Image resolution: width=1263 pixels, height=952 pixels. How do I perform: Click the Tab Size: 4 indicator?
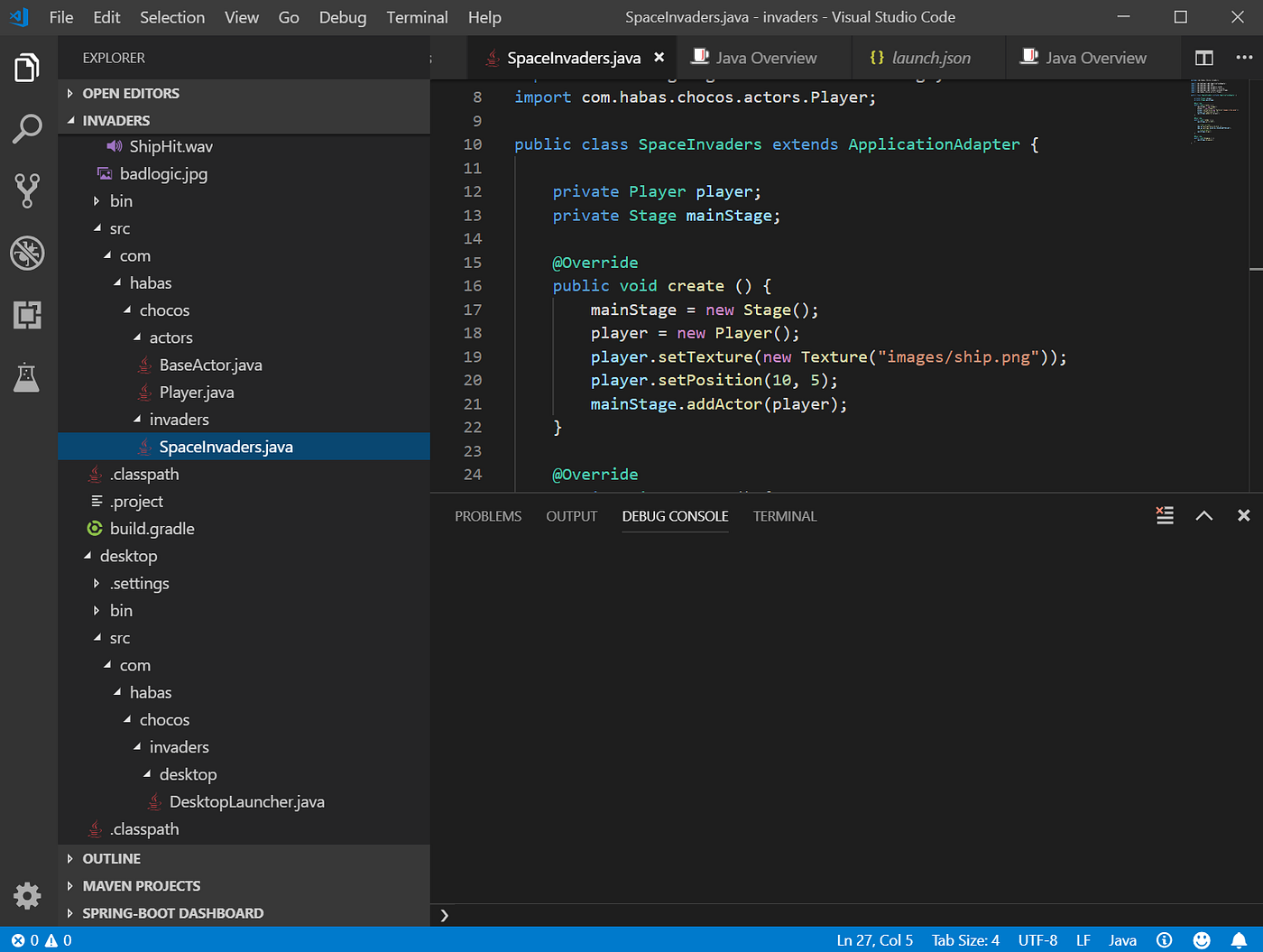[x=965, y=940]
